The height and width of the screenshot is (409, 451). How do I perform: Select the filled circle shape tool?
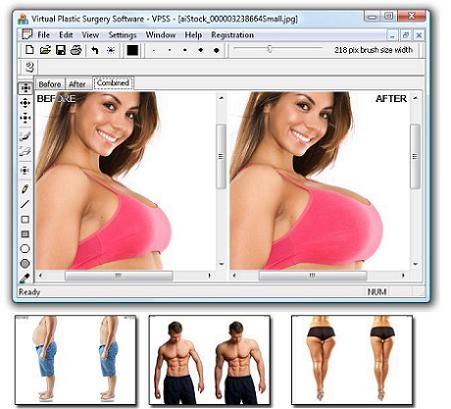pyautogui.click(x=25, y=264)
